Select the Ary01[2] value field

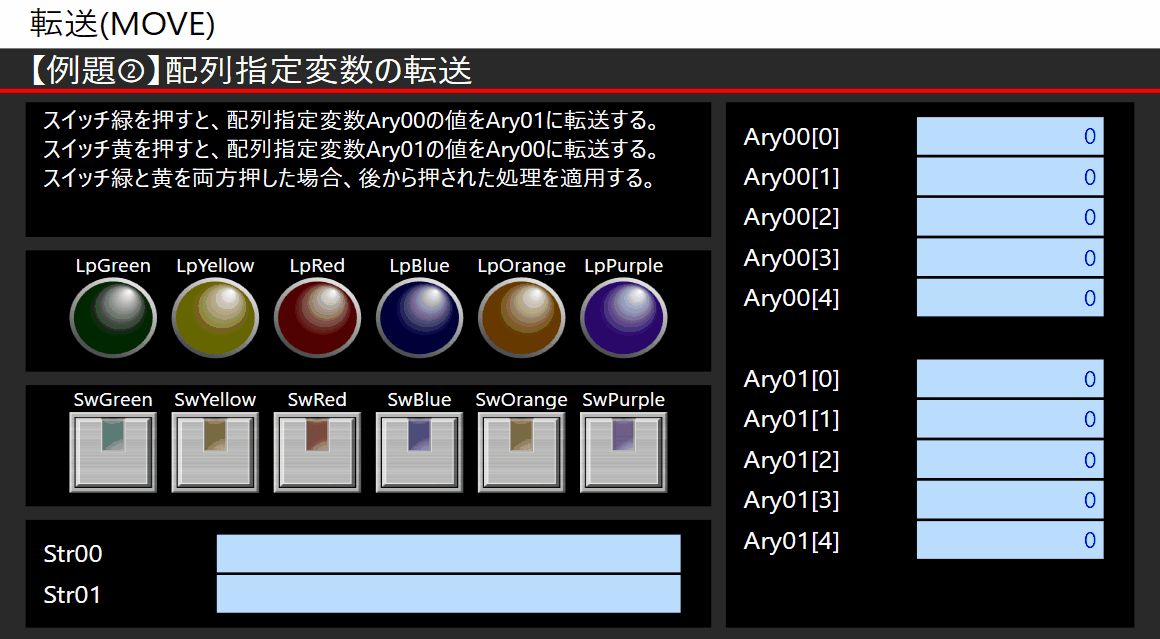(1010, 459)
